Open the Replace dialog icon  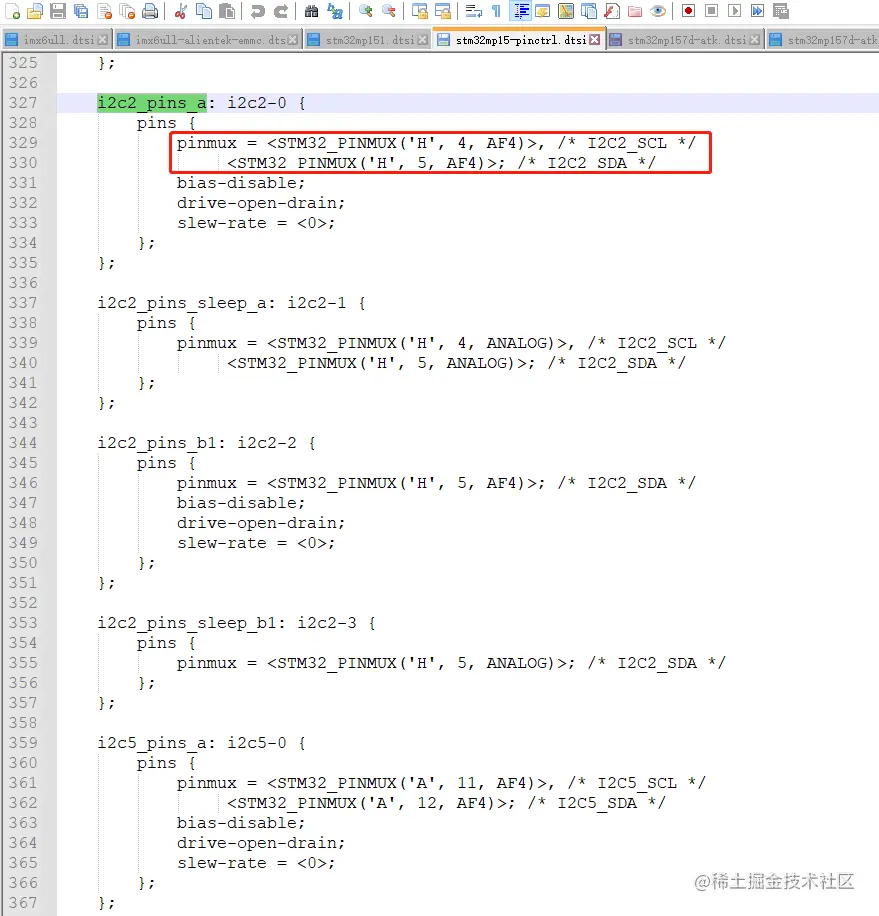click(x=335, y=11)
